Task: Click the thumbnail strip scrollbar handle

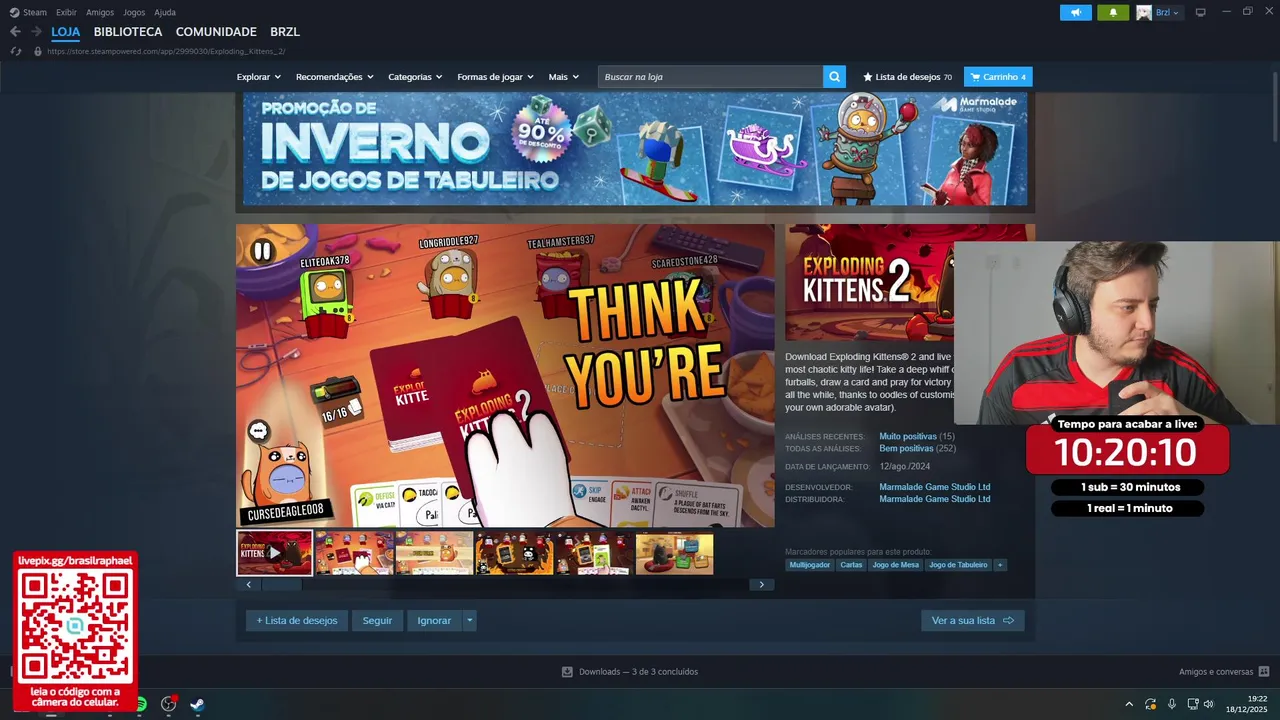Action: click(x=281, y=585)
